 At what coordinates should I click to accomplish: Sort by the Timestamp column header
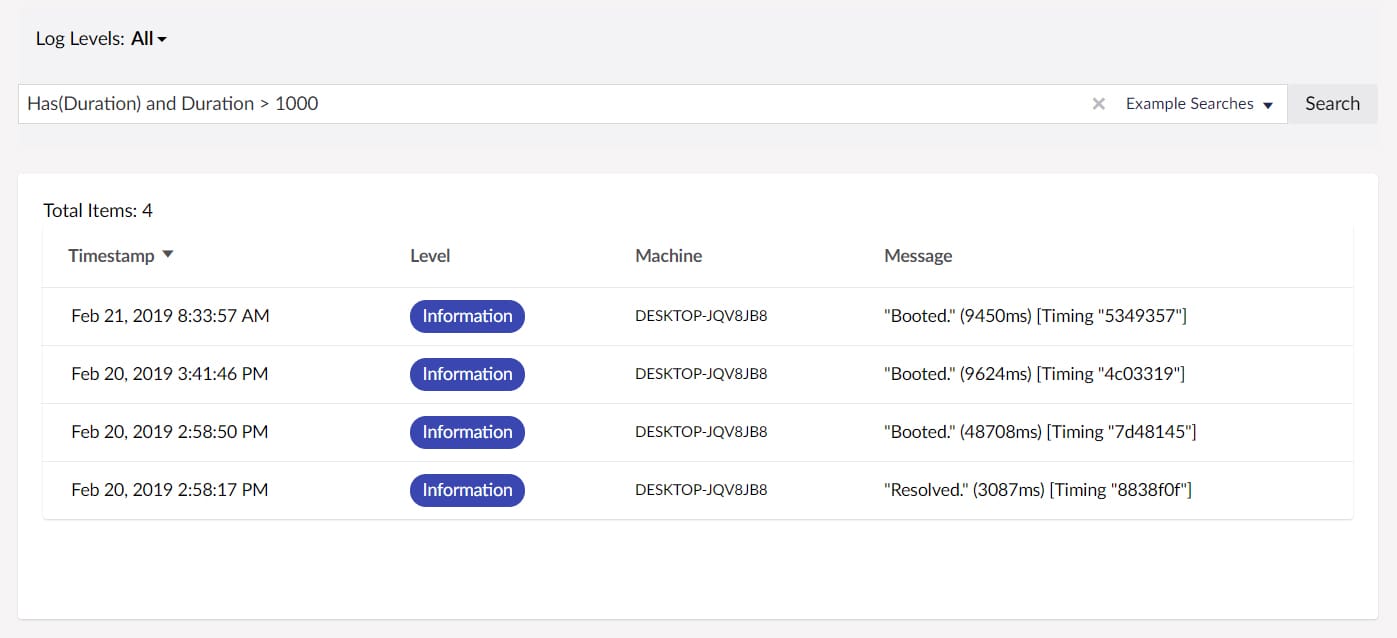(x=111, y=256)
